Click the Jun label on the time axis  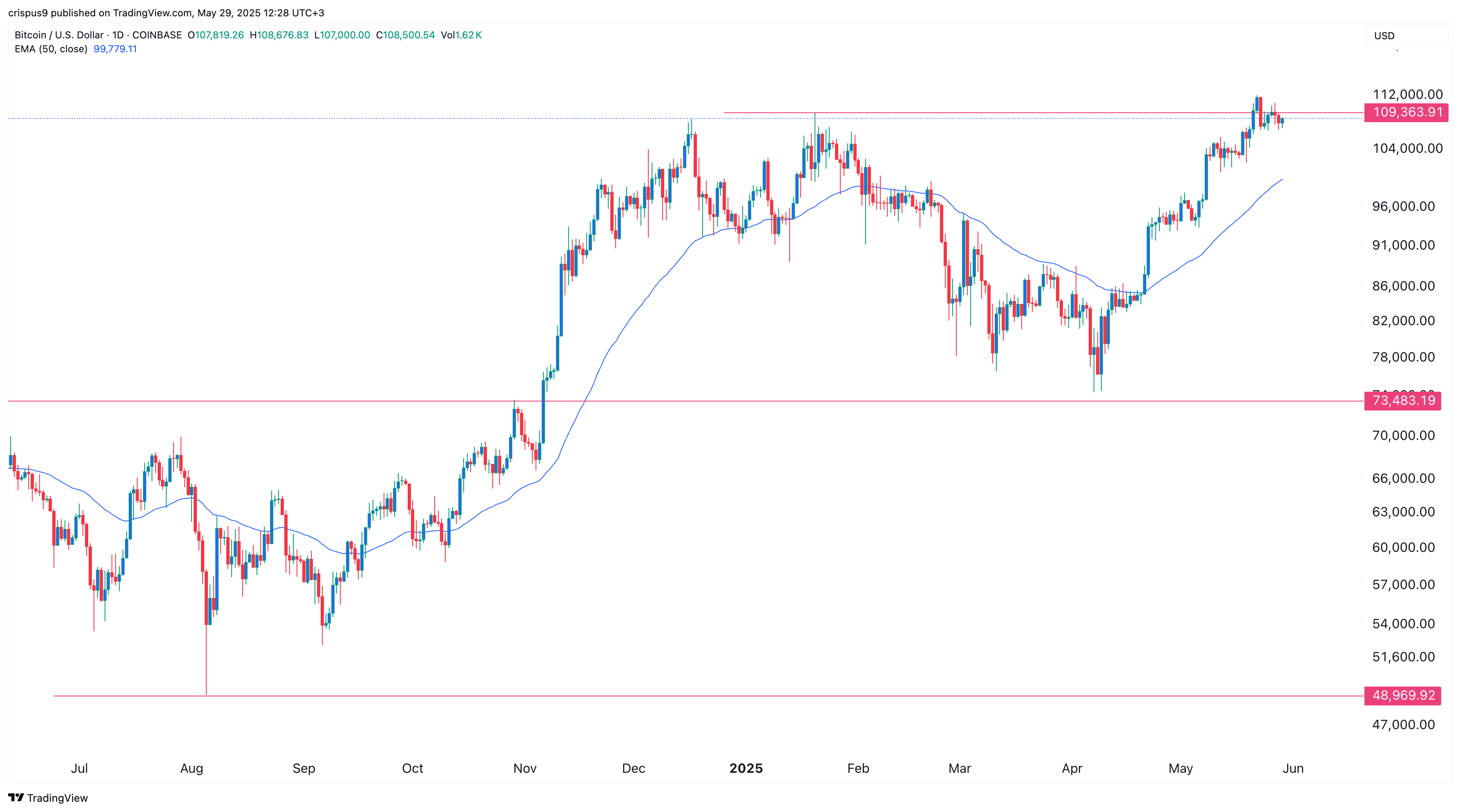click(x=1293, y=768)
